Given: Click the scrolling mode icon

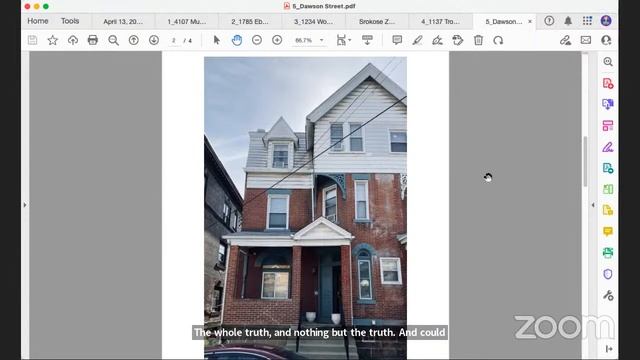Looking at the screenshot, I should tap(367, 40).
